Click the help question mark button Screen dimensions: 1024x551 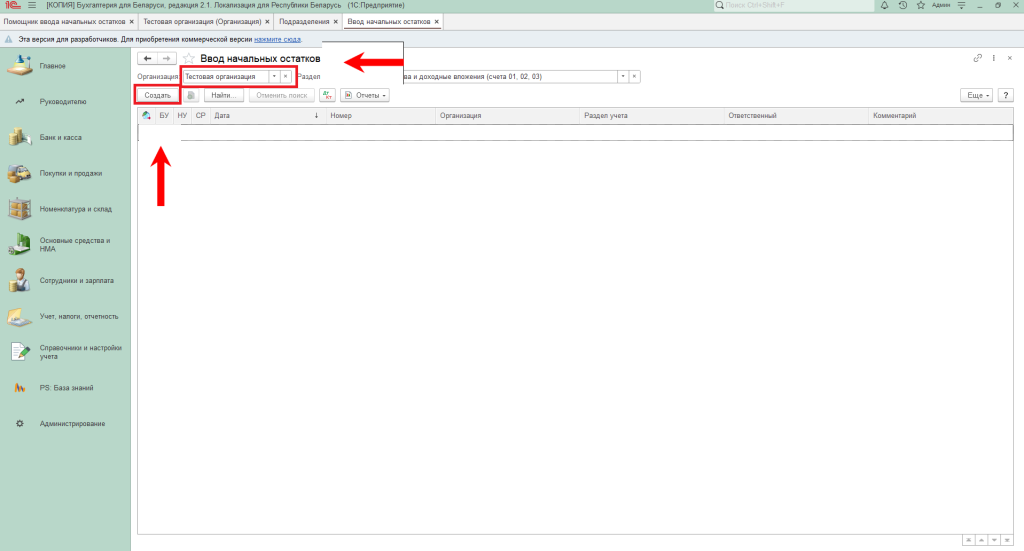tap(1005, 95)
